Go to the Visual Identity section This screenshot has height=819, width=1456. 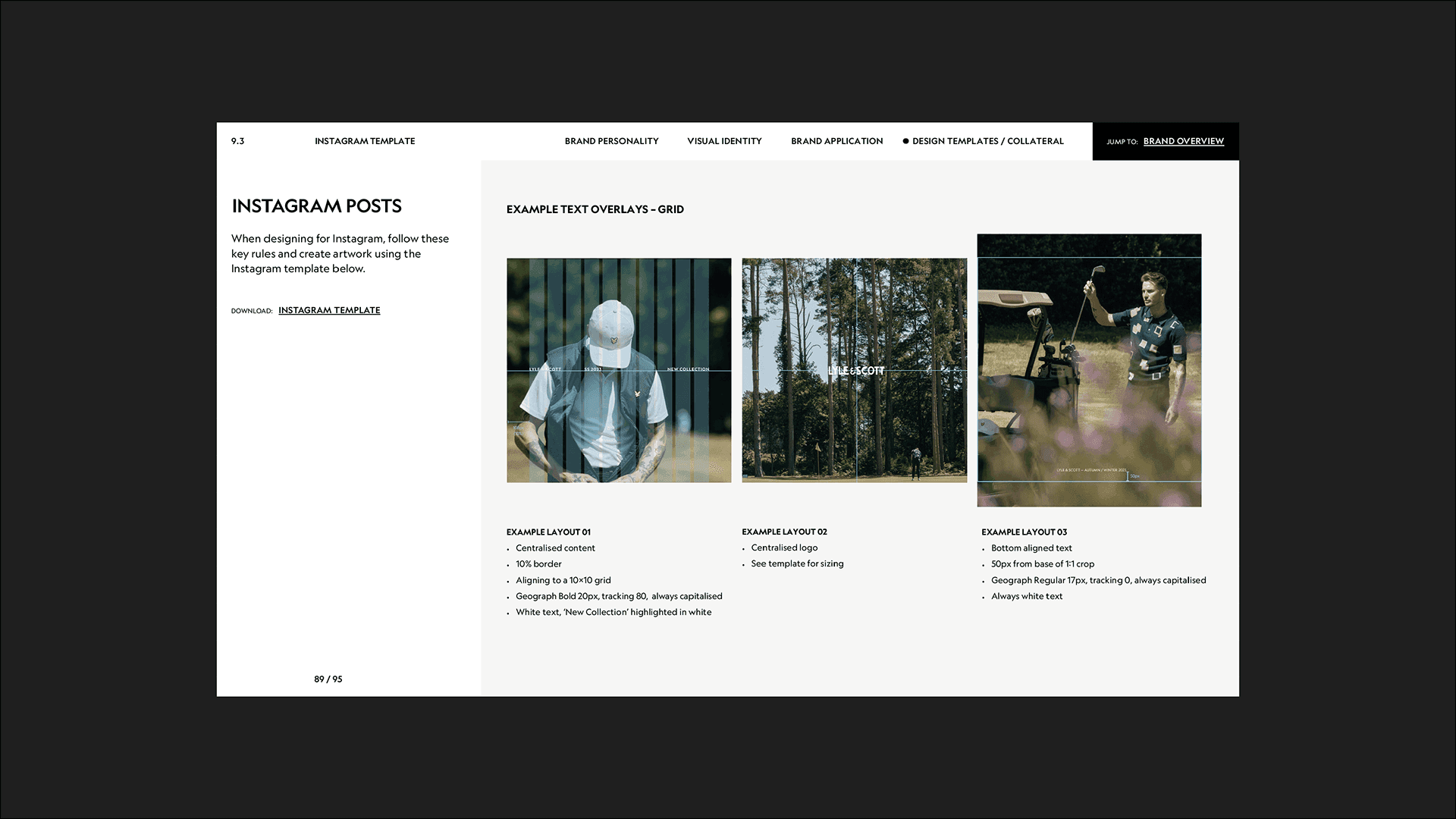(724, 141)
